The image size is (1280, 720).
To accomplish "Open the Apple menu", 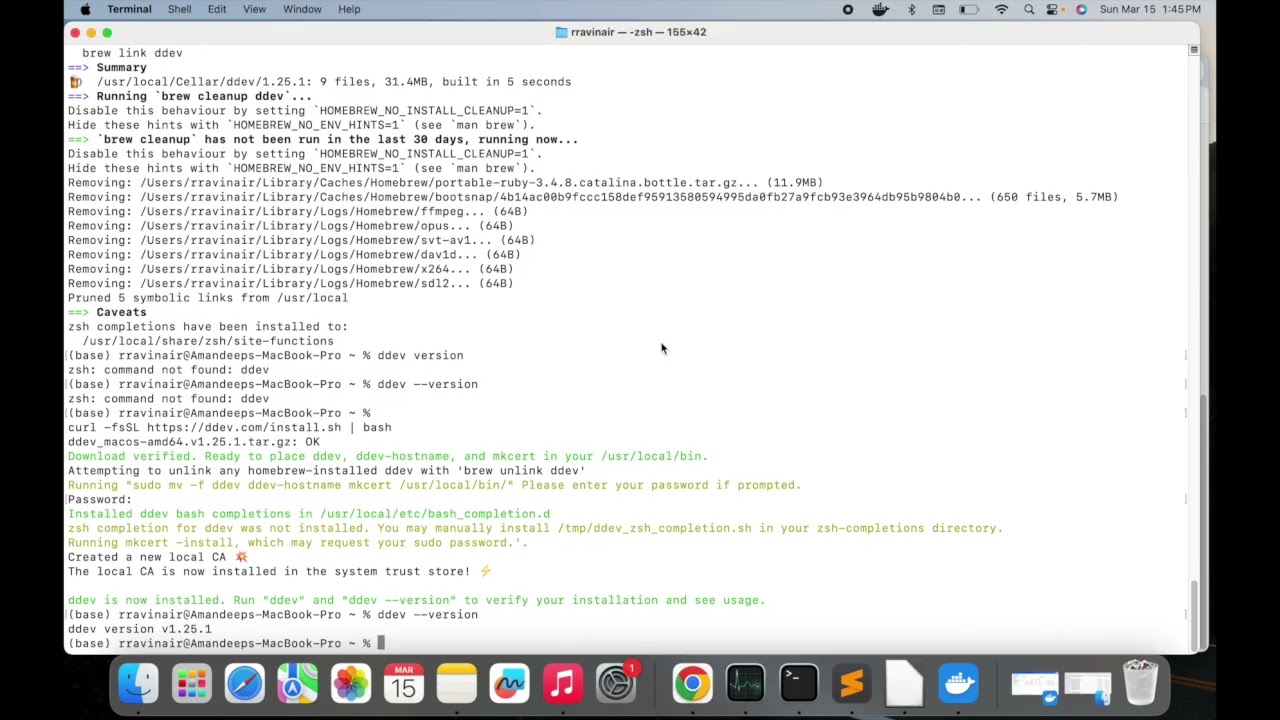I will 85,9.
